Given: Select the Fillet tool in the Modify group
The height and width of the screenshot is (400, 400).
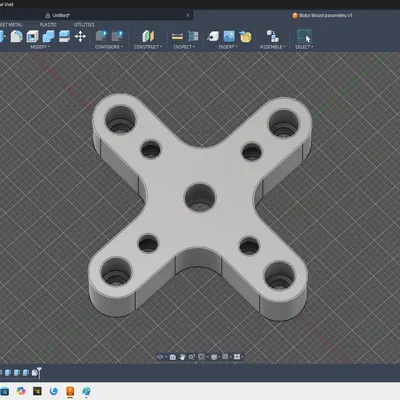Looking at the screenshot, I should click(16, 36).
